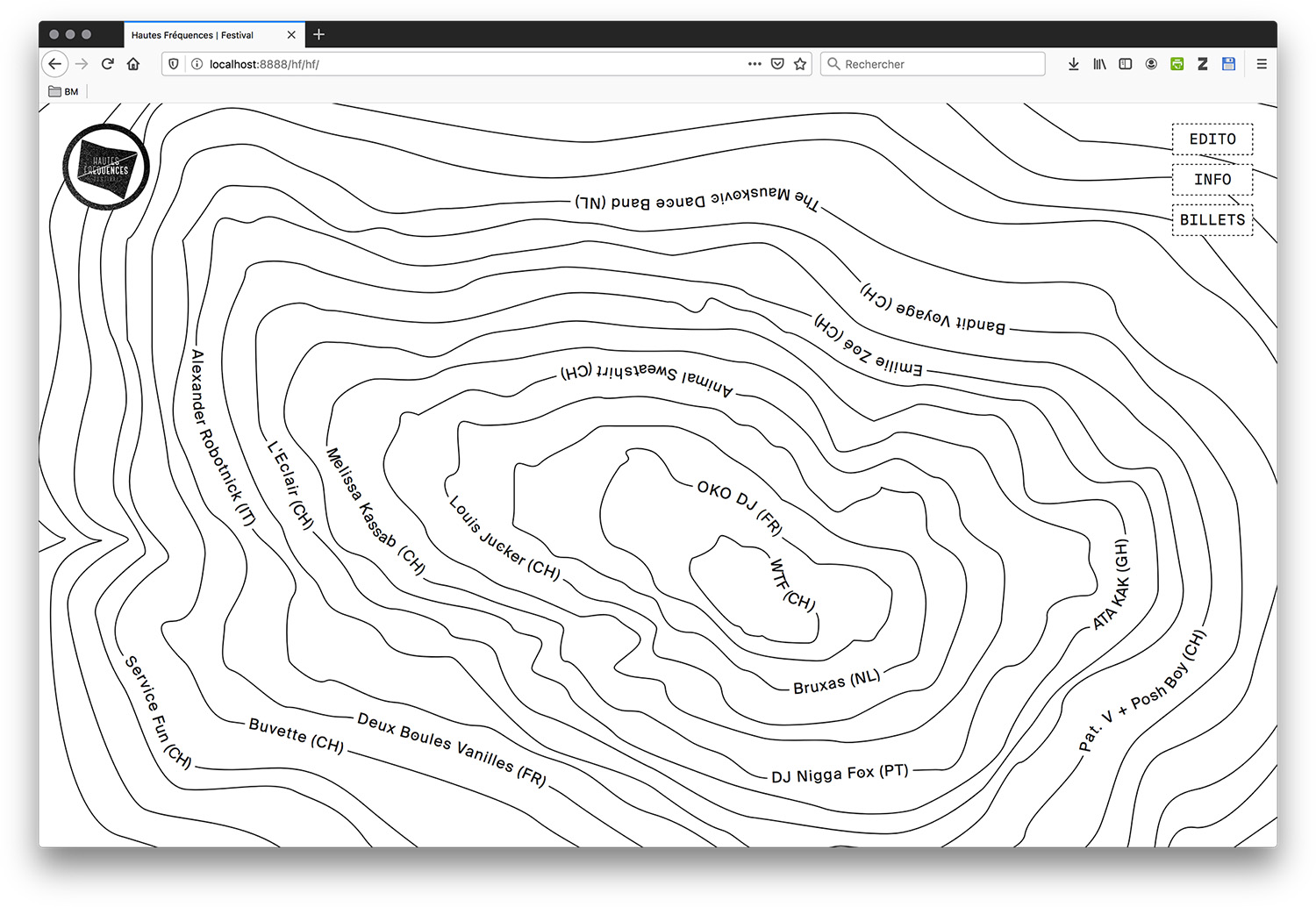The height and width of the screenshot is (907, 1316).
Task: Open the page actions three-dot menu
Action: [x=755, y=64]
